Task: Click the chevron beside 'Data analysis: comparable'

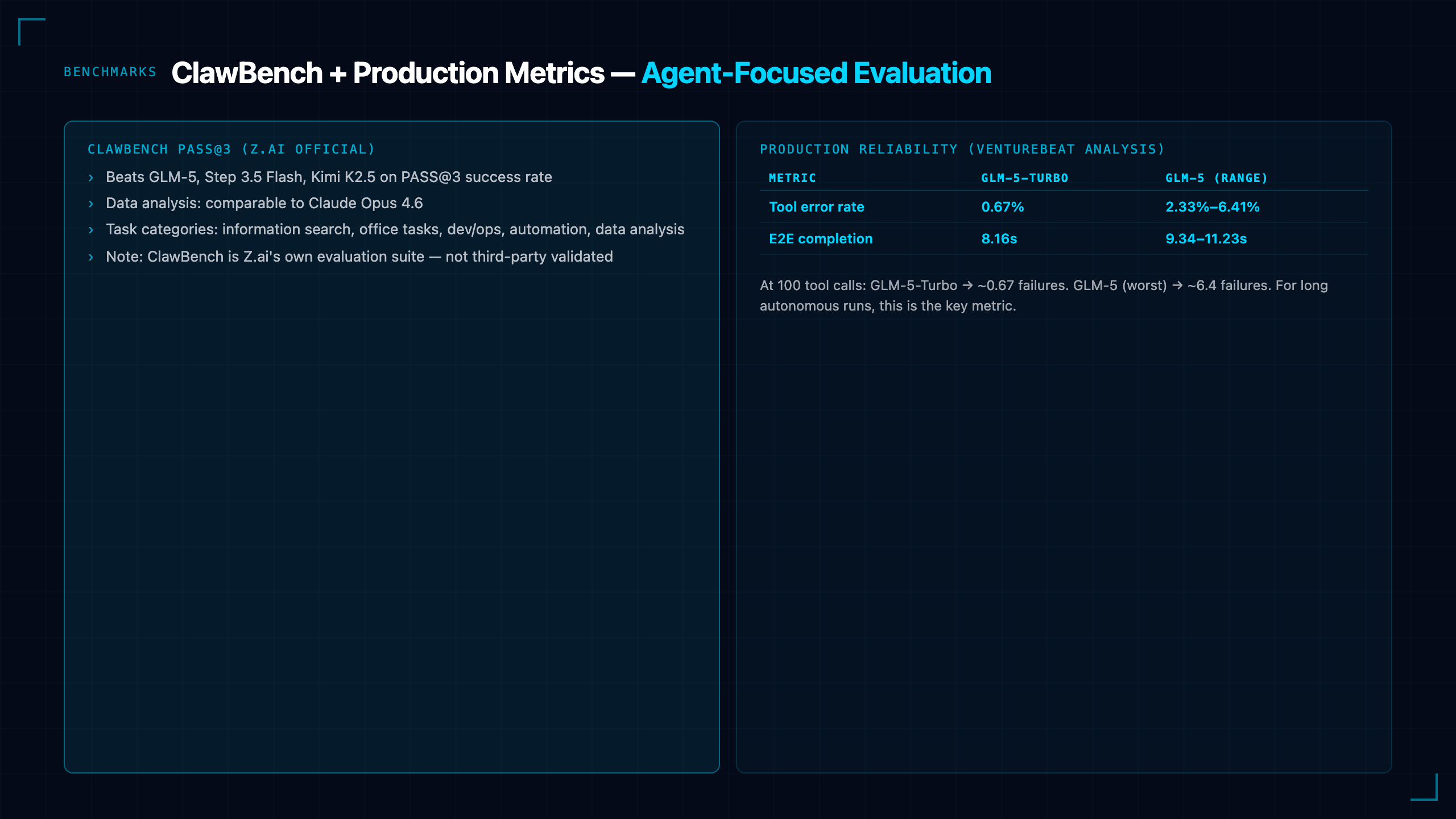Action: (91, 204)
